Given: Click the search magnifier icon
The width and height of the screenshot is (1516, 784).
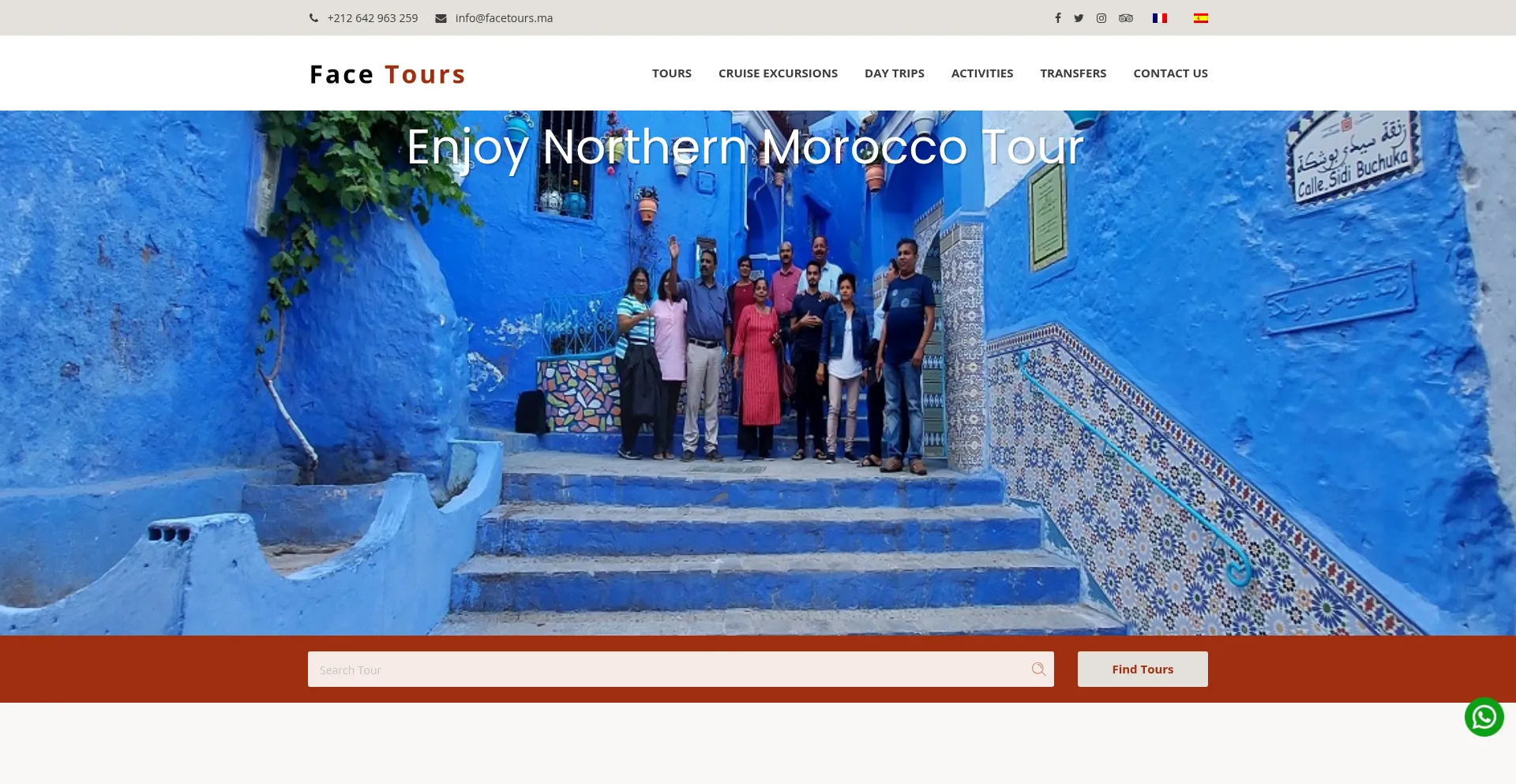Looking at the screenshot, I should (1038, 669).
